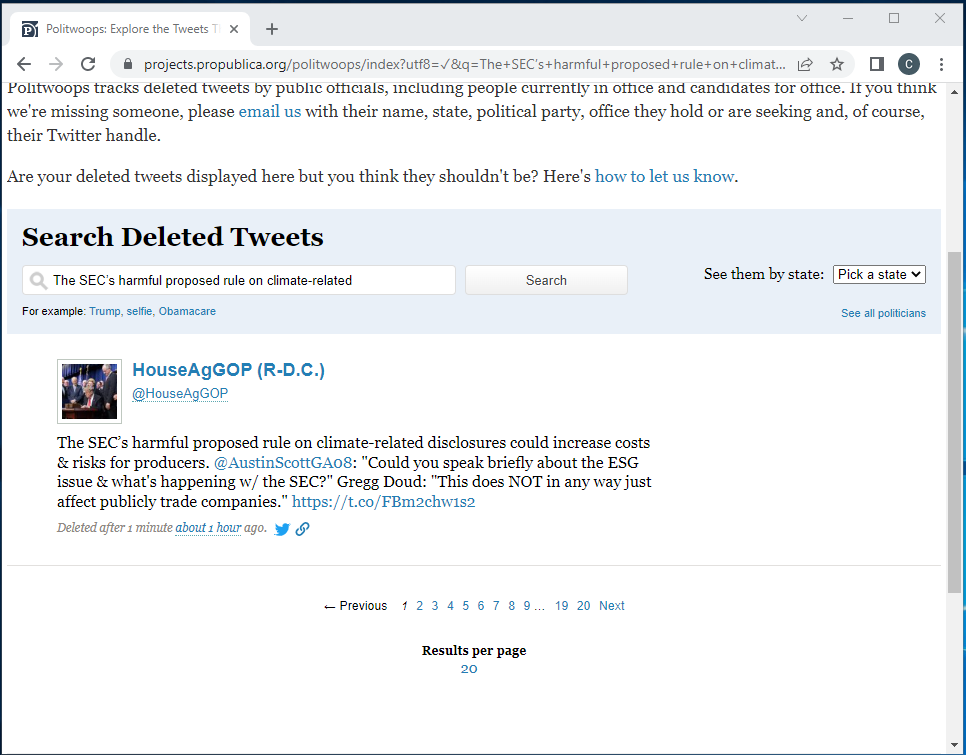Viewport: 966px width, 755px height.
Task: Click the address bar URL
Action: [465, 64]
